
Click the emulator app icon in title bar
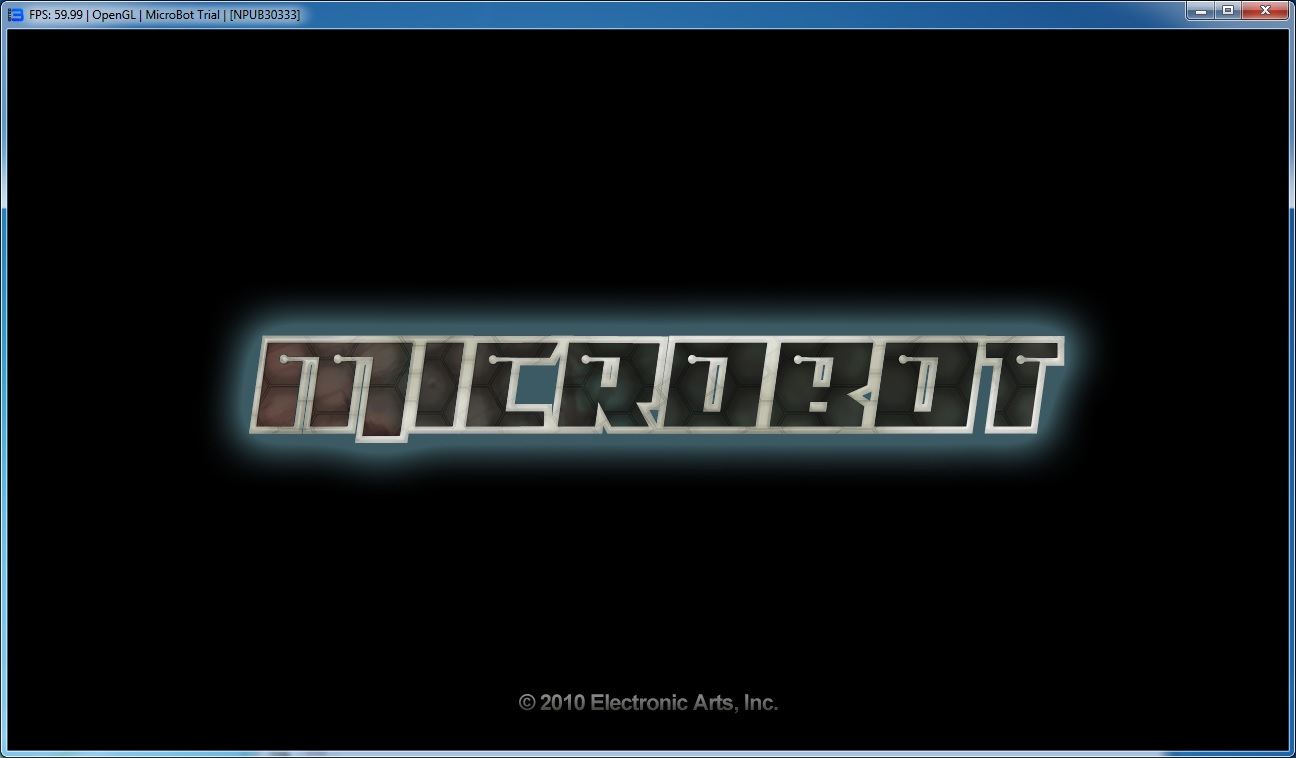[16, 14]
